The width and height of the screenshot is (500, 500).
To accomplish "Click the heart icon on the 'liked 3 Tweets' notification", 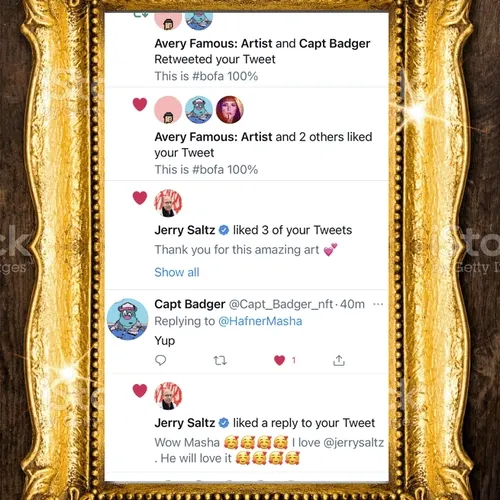I will tap(140, 198).
